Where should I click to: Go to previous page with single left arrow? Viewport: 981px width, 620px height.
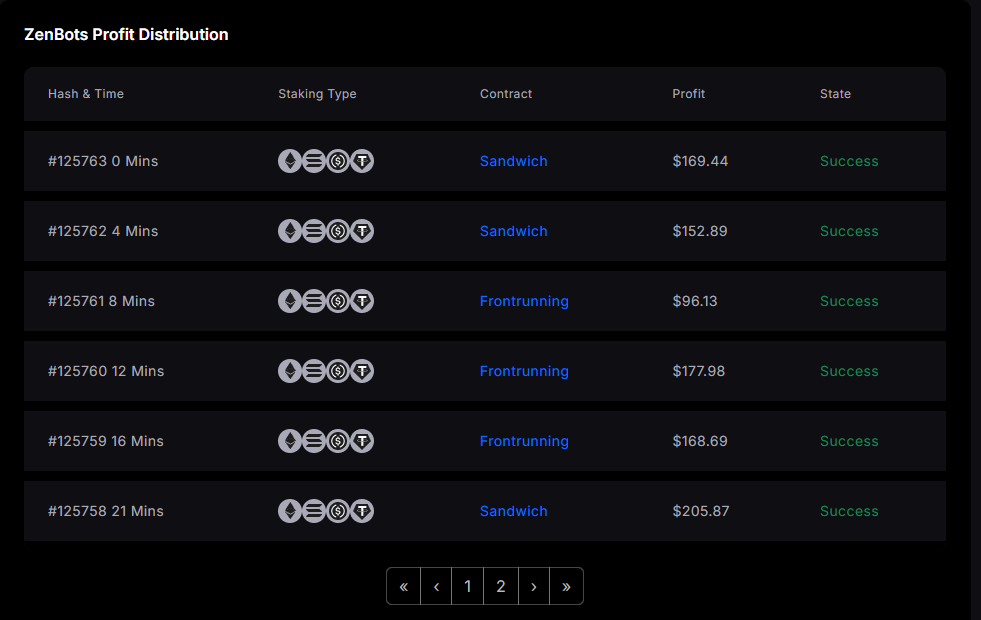436,586
